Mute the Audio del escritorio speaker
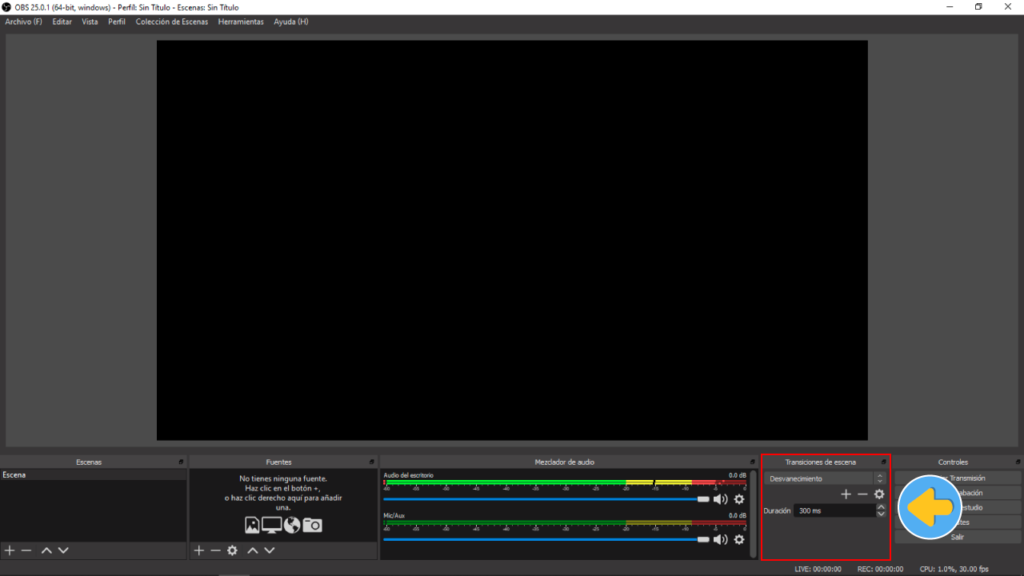The width and height of the screenshot is (1024, 576). tap(720, 499)
